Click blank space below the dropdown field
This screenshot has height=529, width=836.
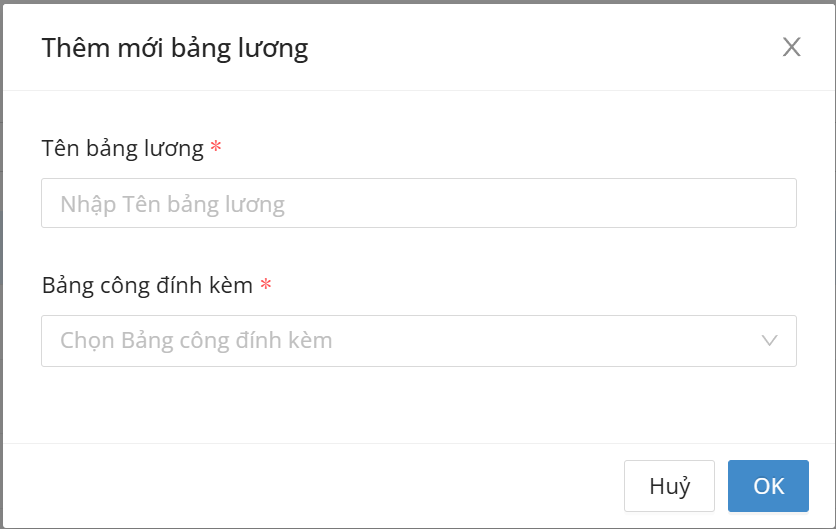click(418, 405)
